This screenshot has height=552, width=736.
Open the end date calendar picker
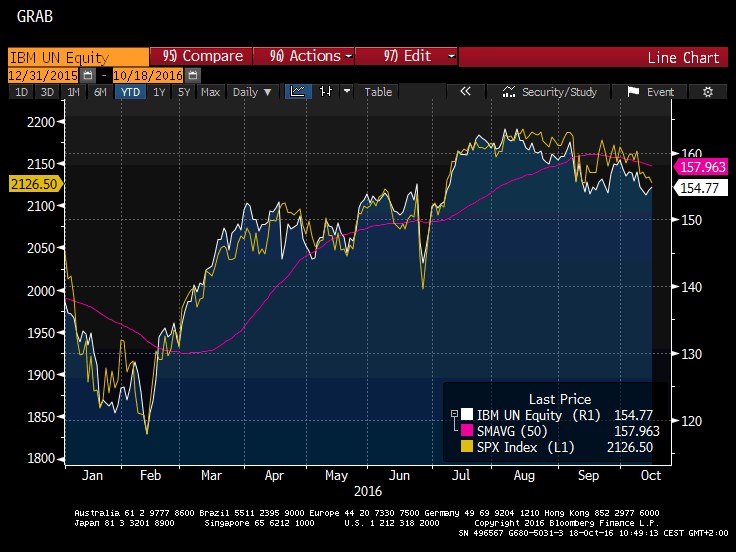point(192,75)
